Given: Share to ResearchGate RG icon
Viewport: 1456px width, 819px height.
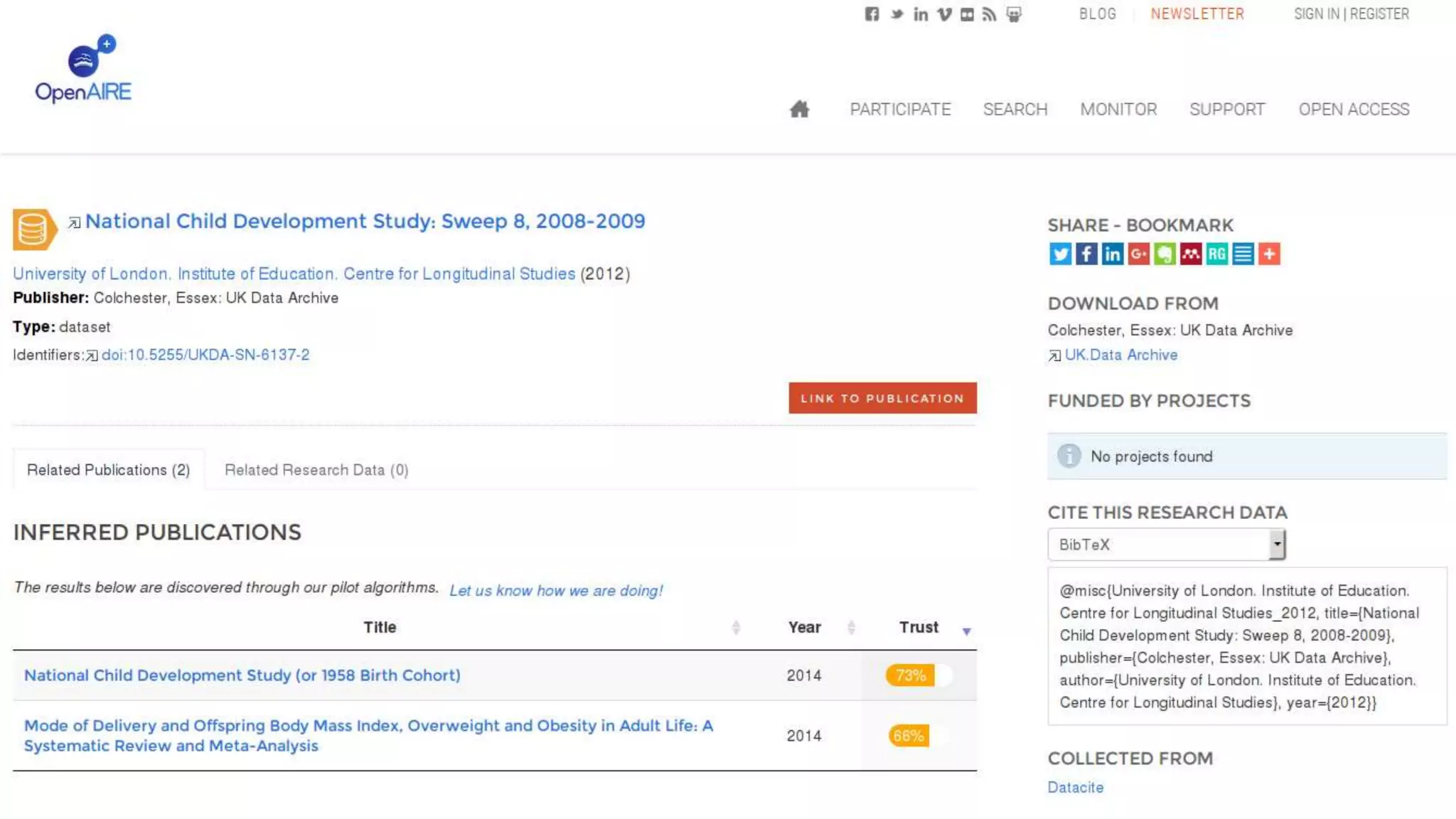Looking at the screenshot, I should (x=1216, y=254).
